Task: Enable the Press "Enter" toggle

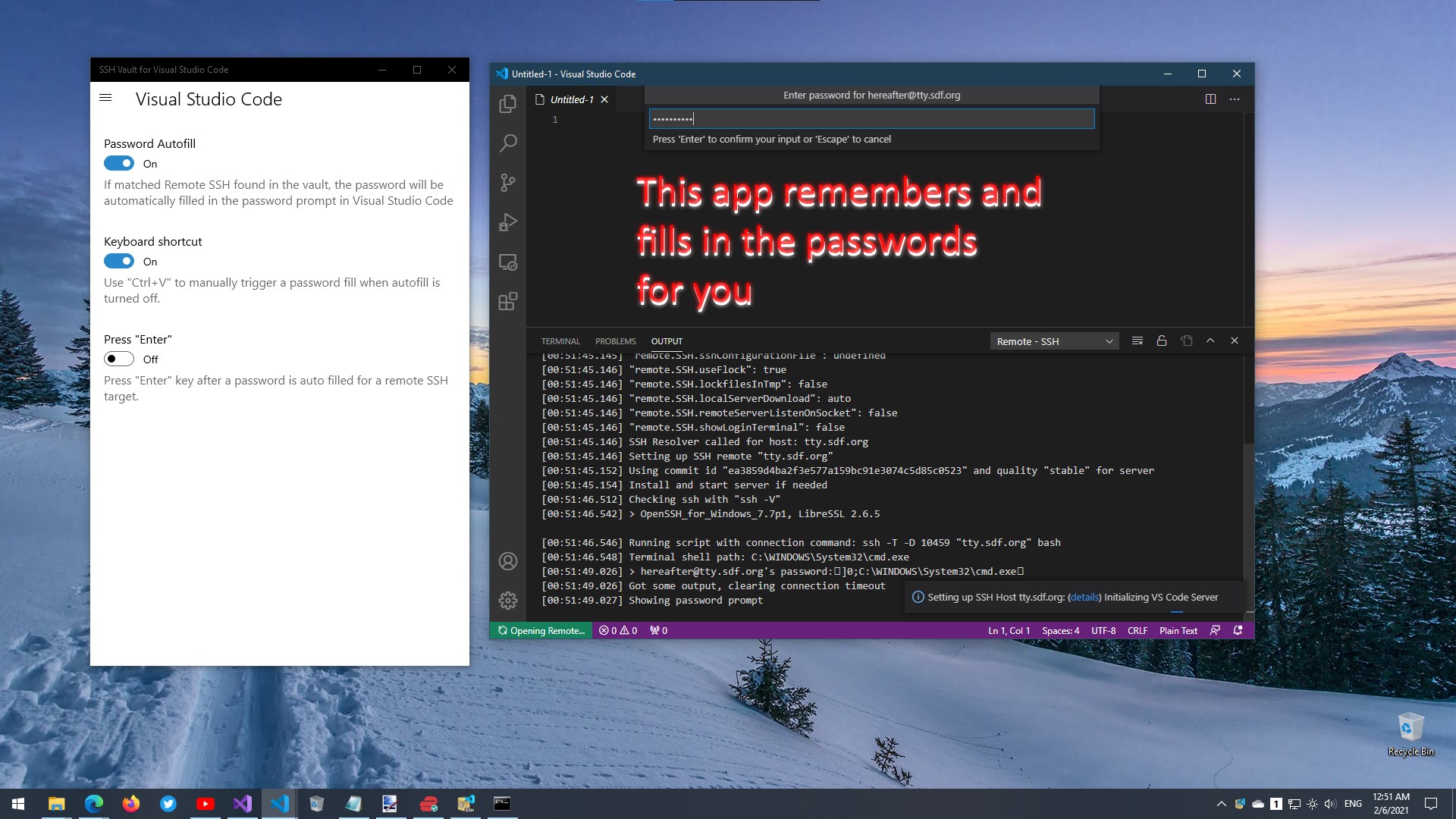Action: click(119, 359)
